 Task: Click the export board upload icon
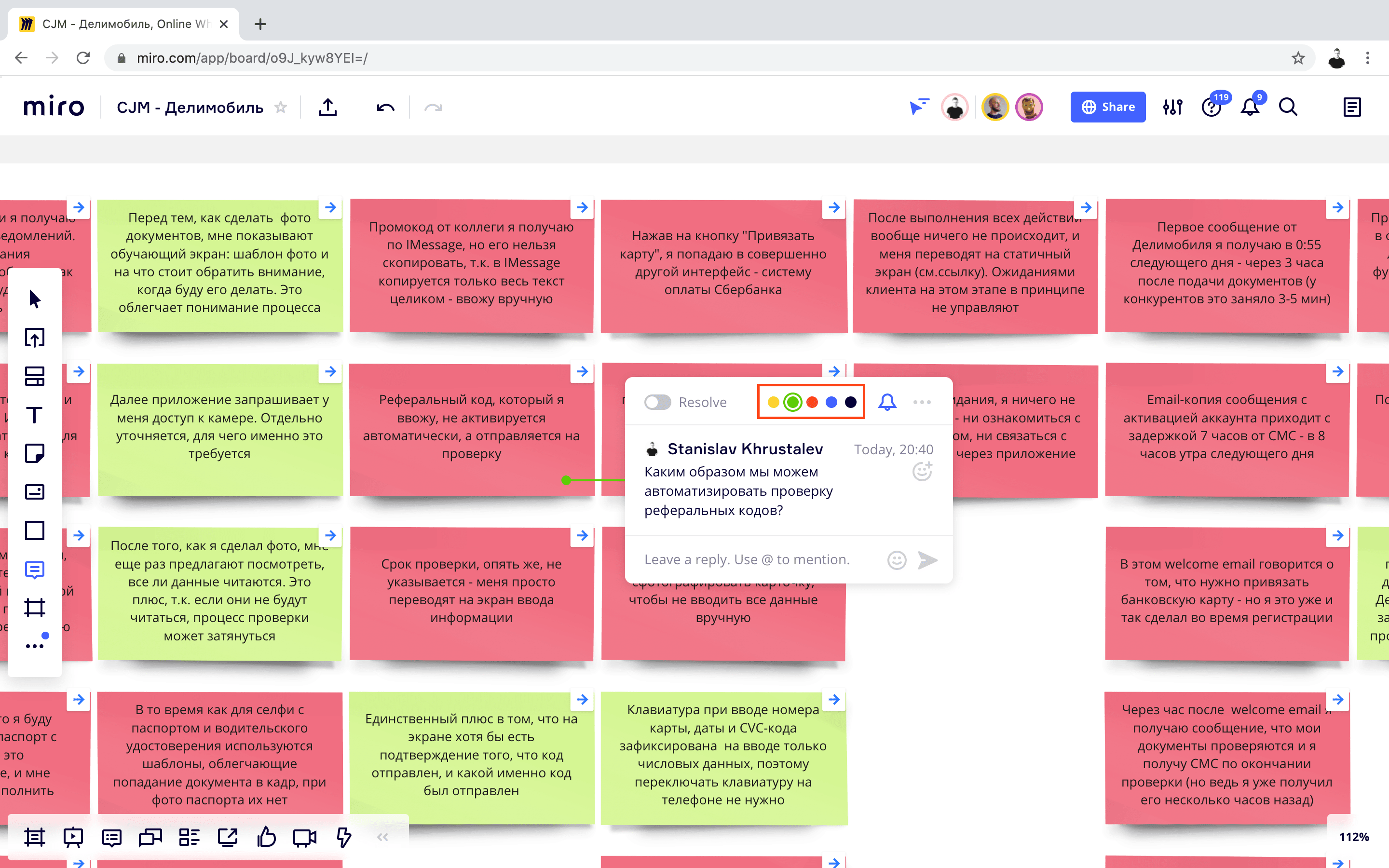[328, 108]
